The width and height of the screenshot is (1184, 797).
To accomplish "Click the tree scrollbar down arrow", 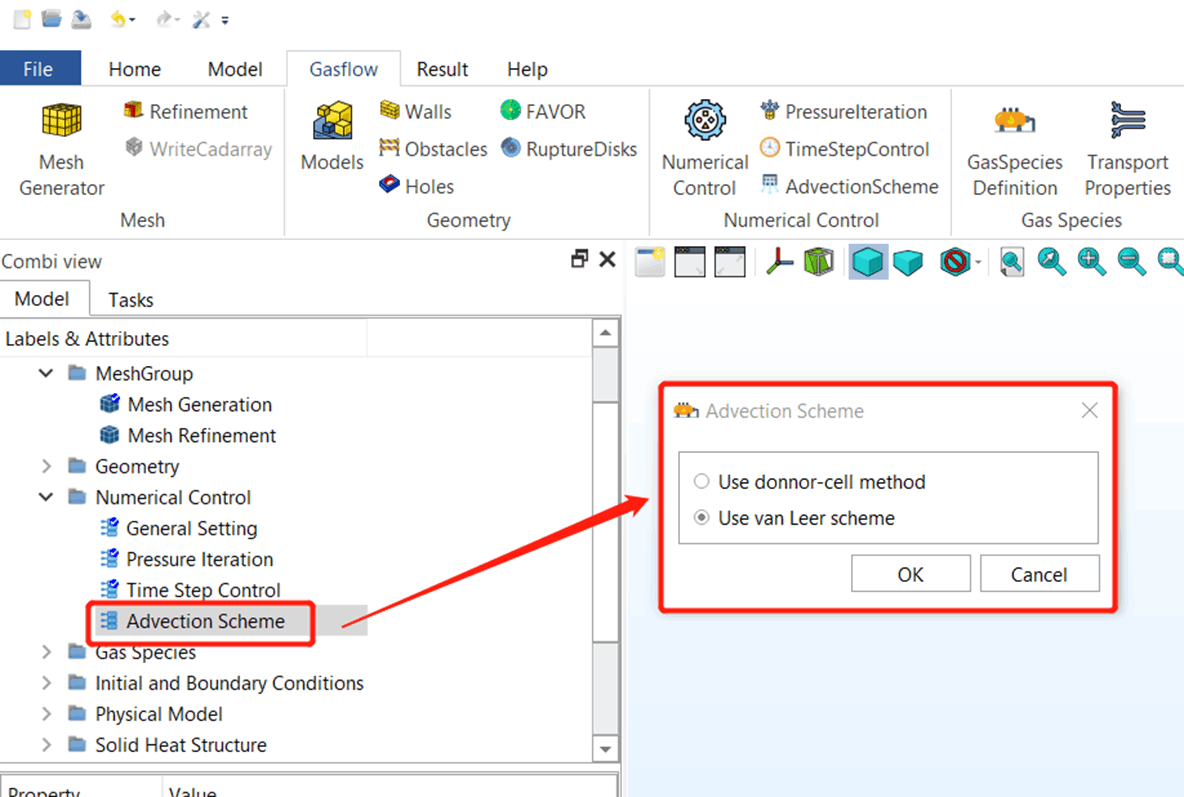I will pyautogui.click(x=606, y=749).
